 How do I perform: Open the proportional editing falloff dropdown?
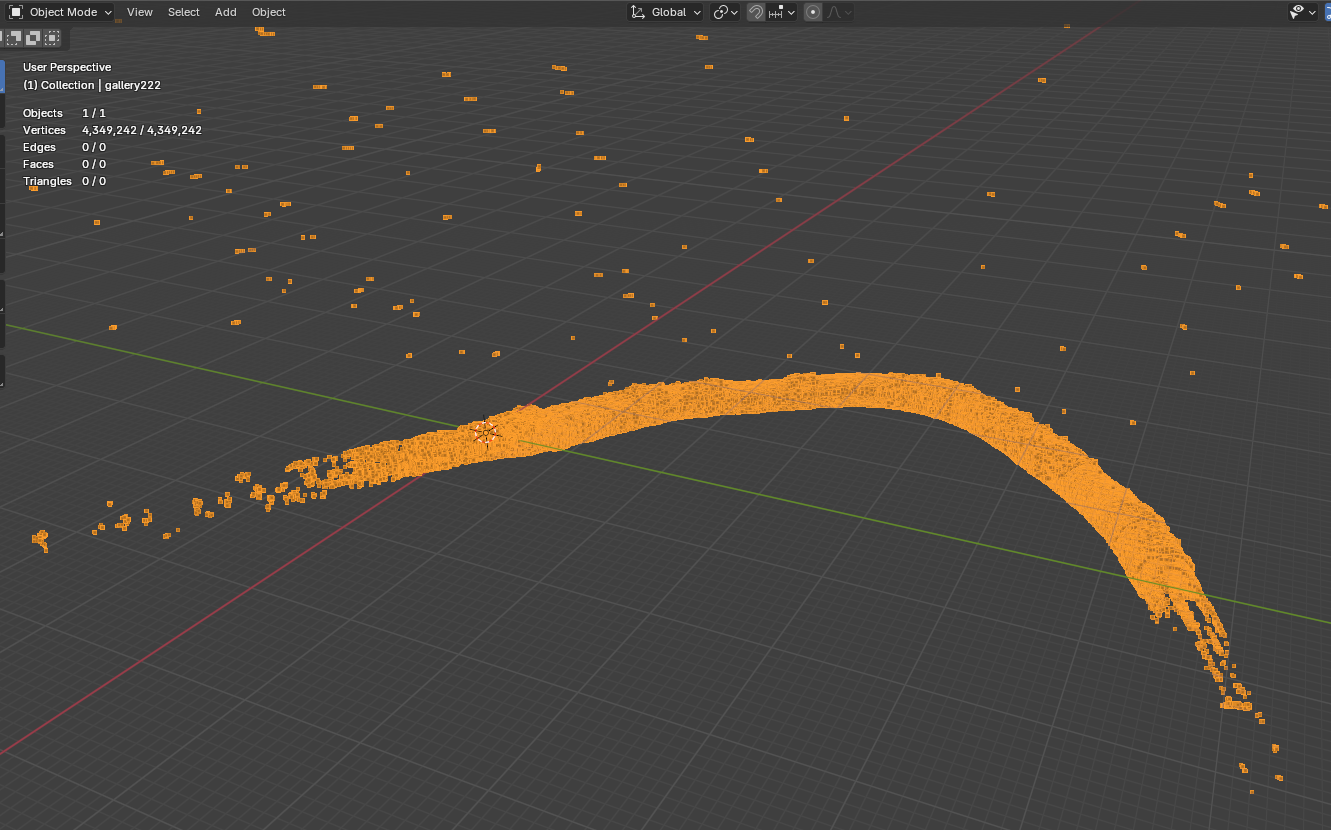(x=839, y=12)
